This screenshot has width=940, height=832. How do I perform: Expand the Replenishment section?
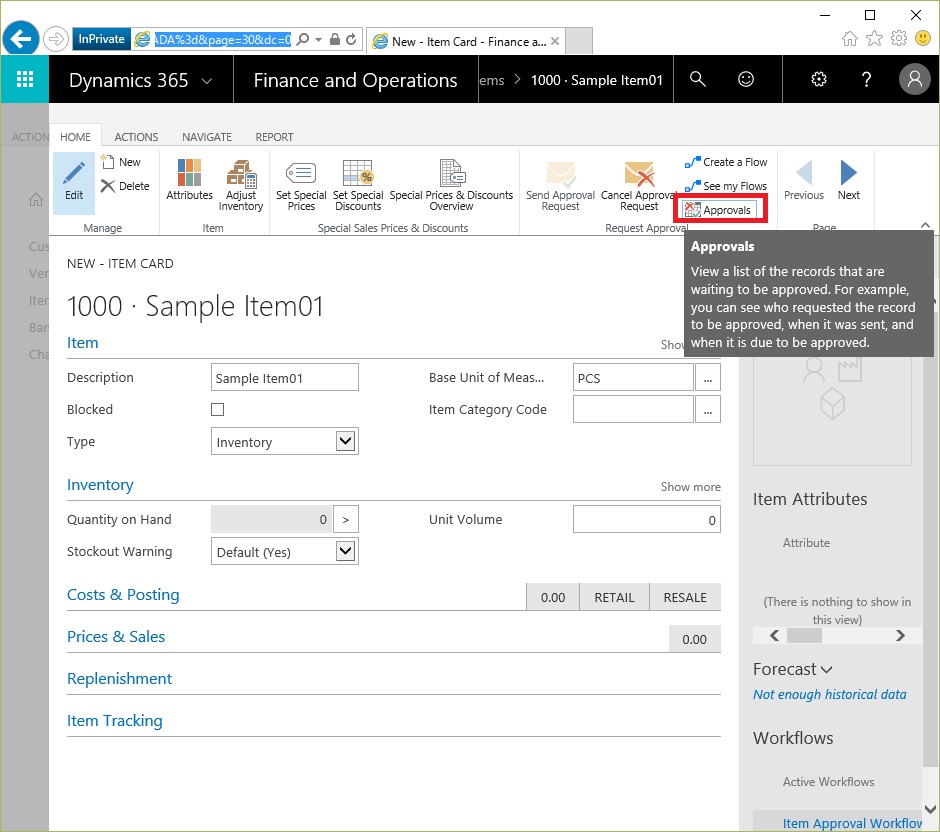pyautogui.click(x=119, y=679)
